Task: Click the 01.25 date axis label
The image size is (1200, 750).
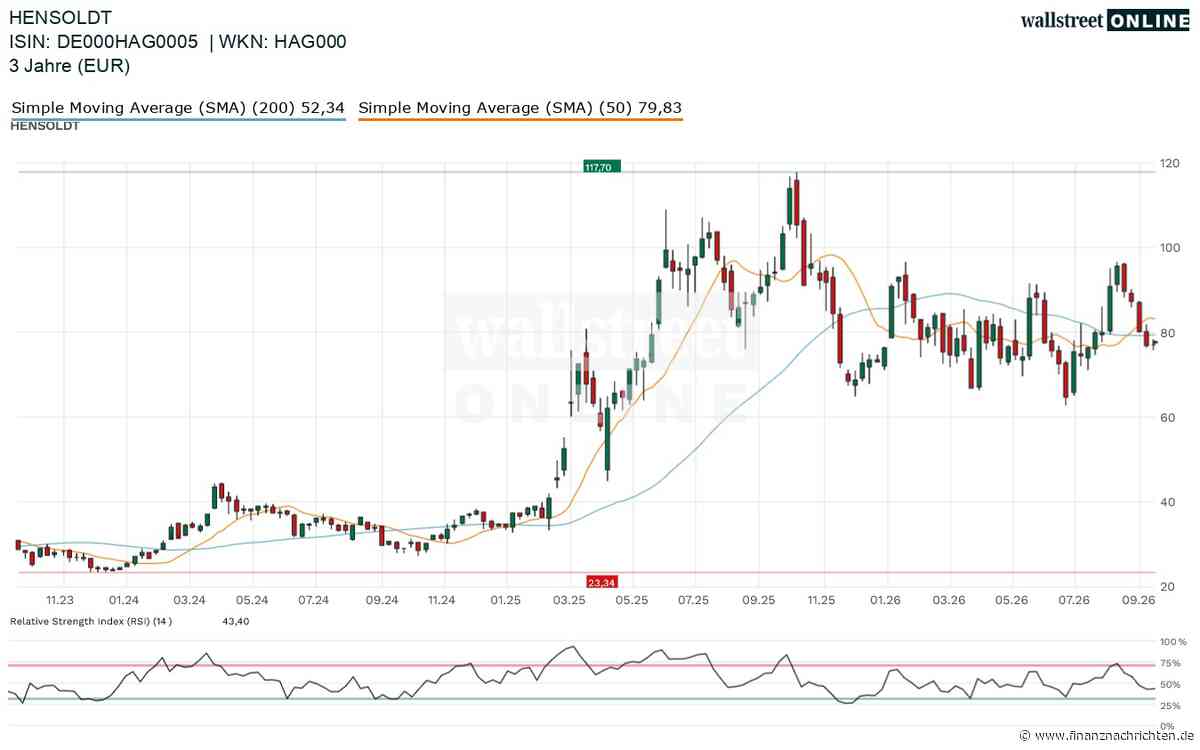Action: point(505,600)
